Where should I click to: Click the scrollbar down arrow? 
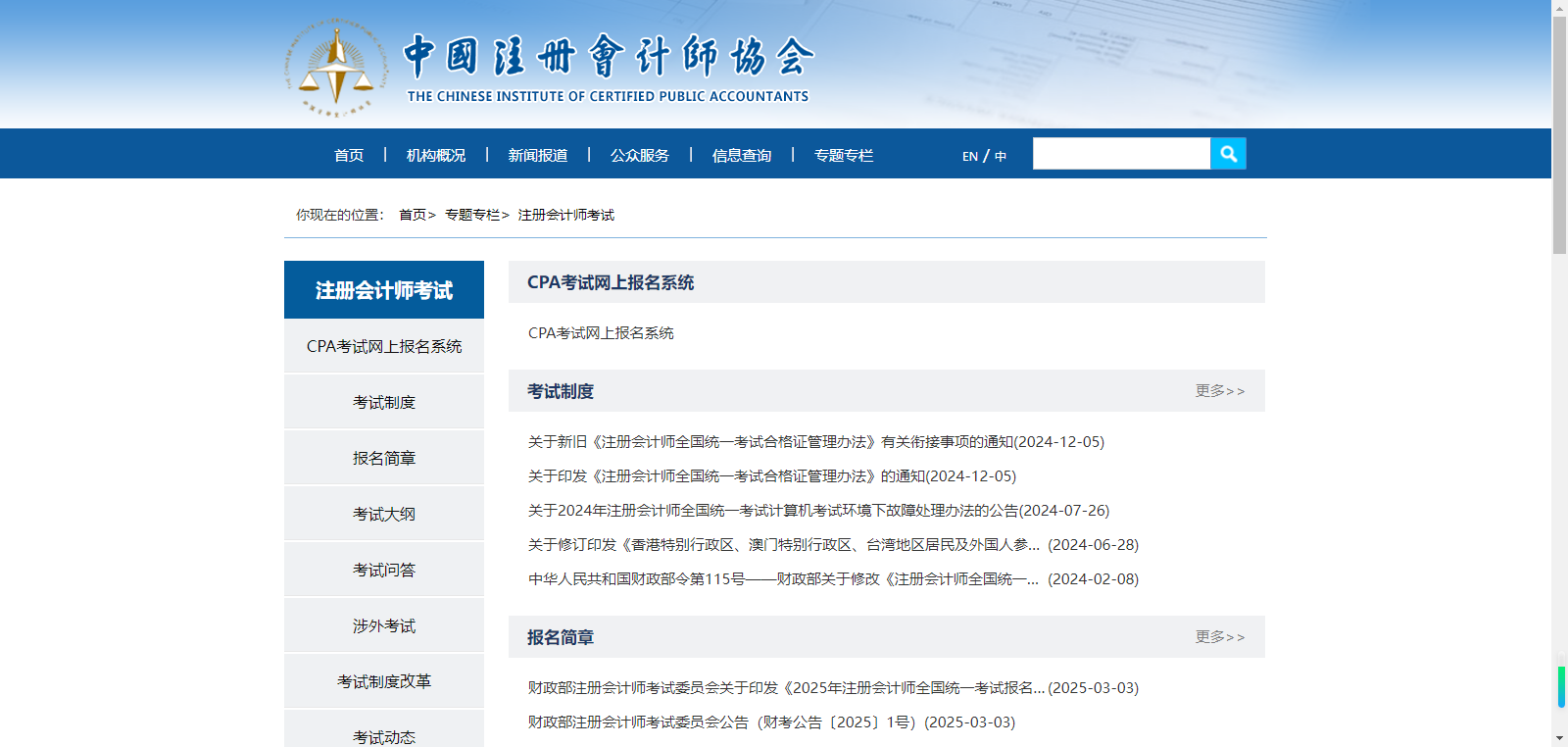point(1559,739)
